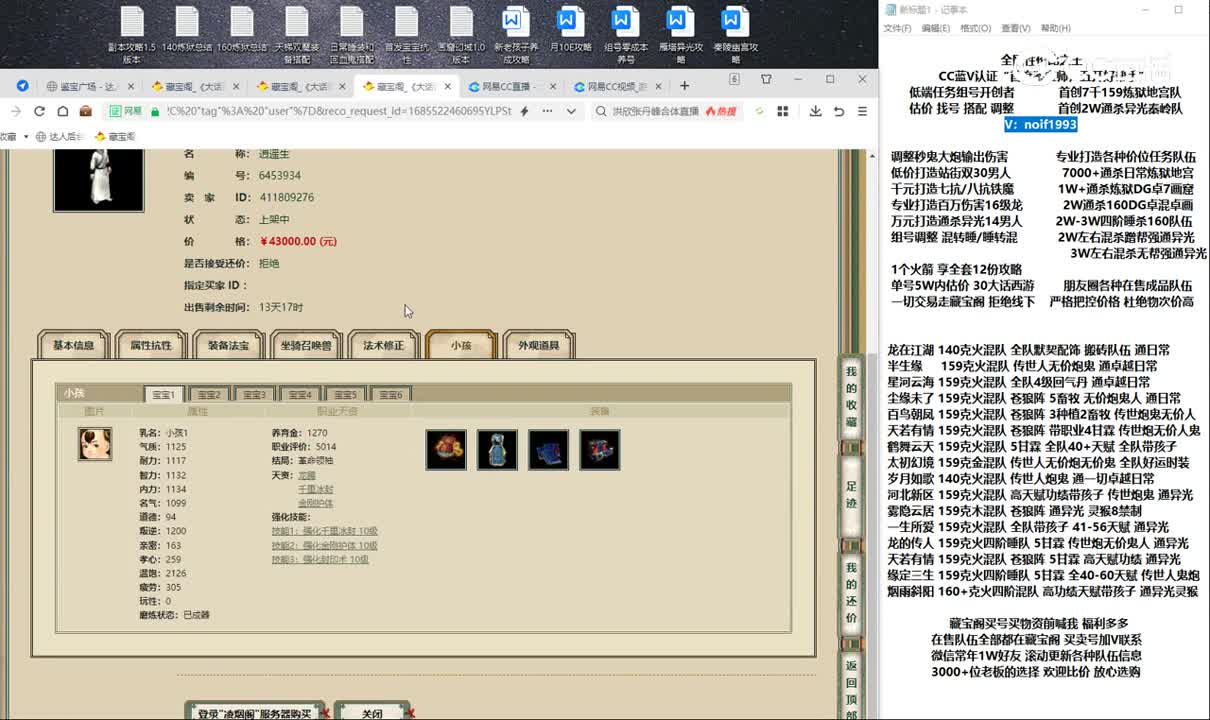Open the 月10E攻略 desktop document
Image resolution: width=1210 pixels, height=720 pixels.
coord(569,33)
